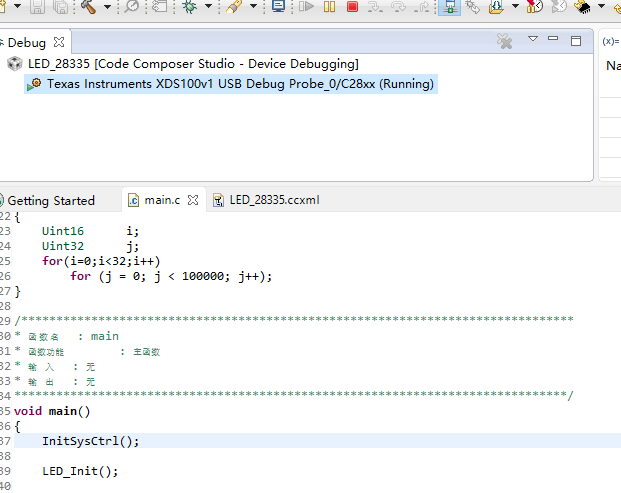Click the void main() declaration line
Viewport: 621px width, 493px height.
point(52,411)
